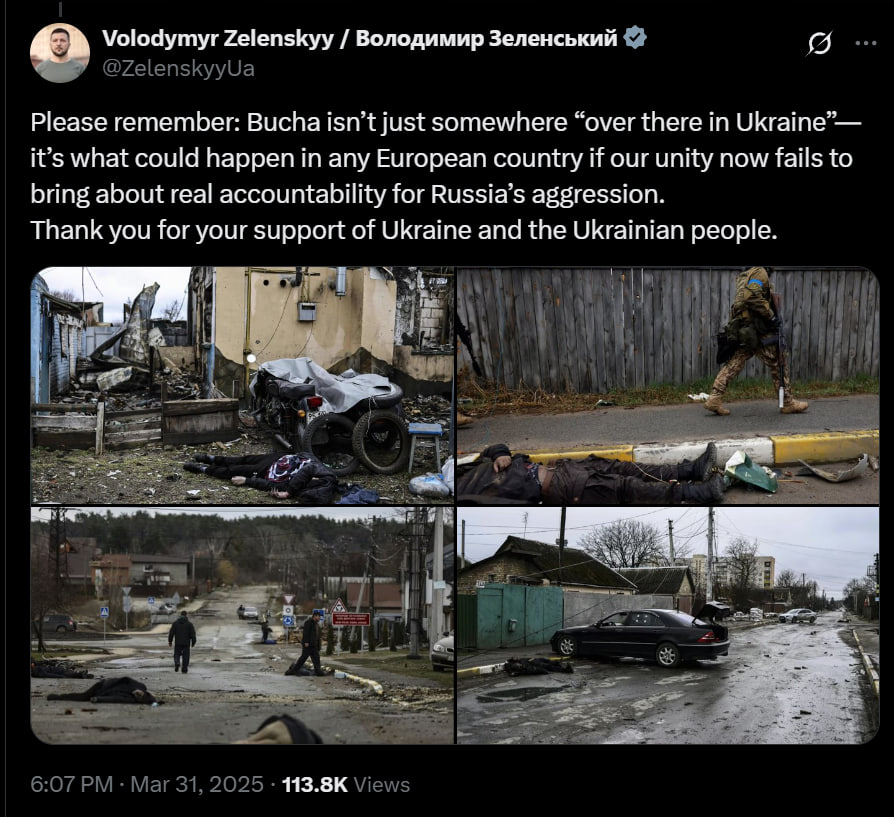894x817 pixels.
Task: Open the street intersection with pedestrians photo
Action: point(242,625)
